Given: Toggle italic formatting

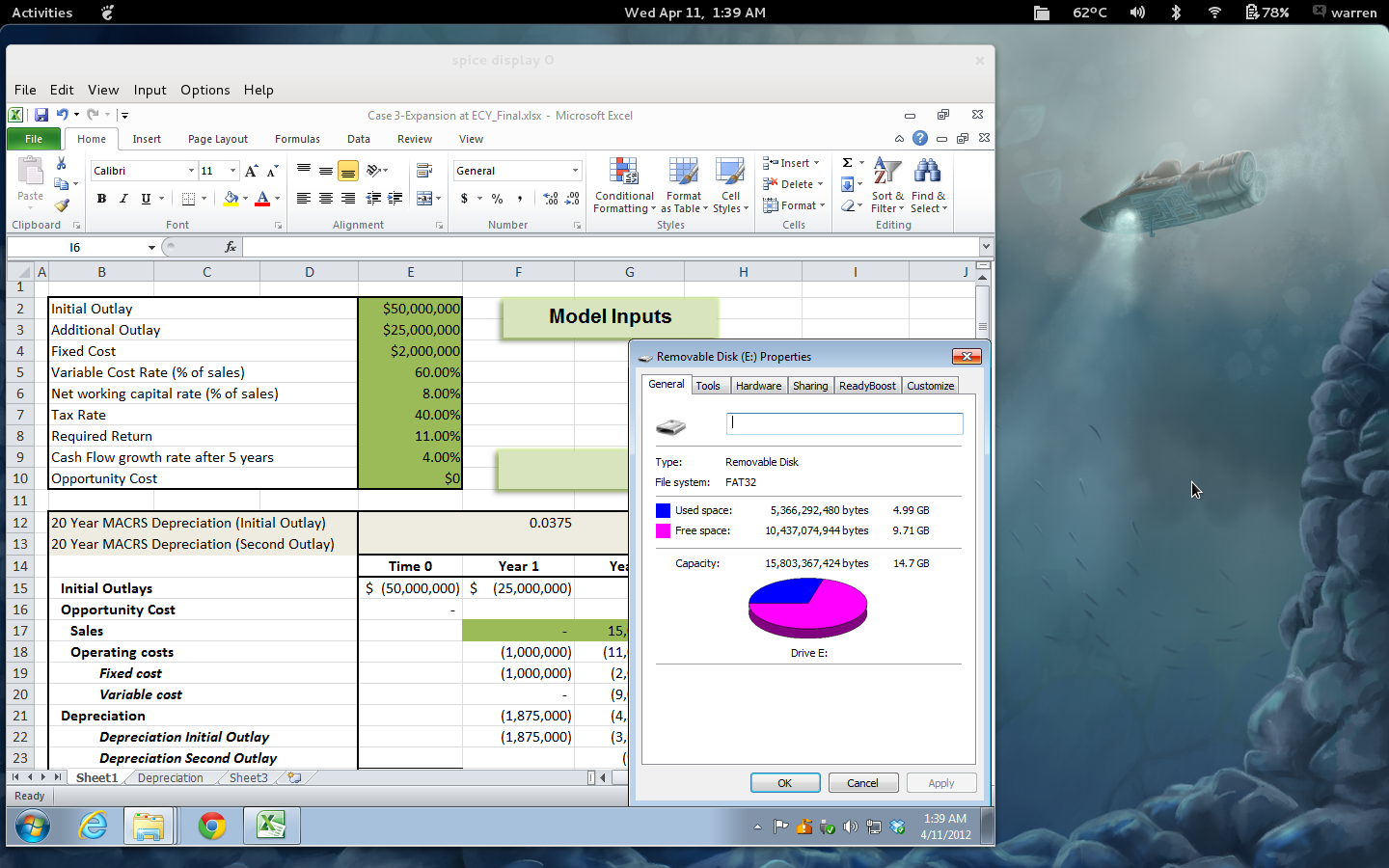Looking at the screenshot, I should tap(122, 198).
